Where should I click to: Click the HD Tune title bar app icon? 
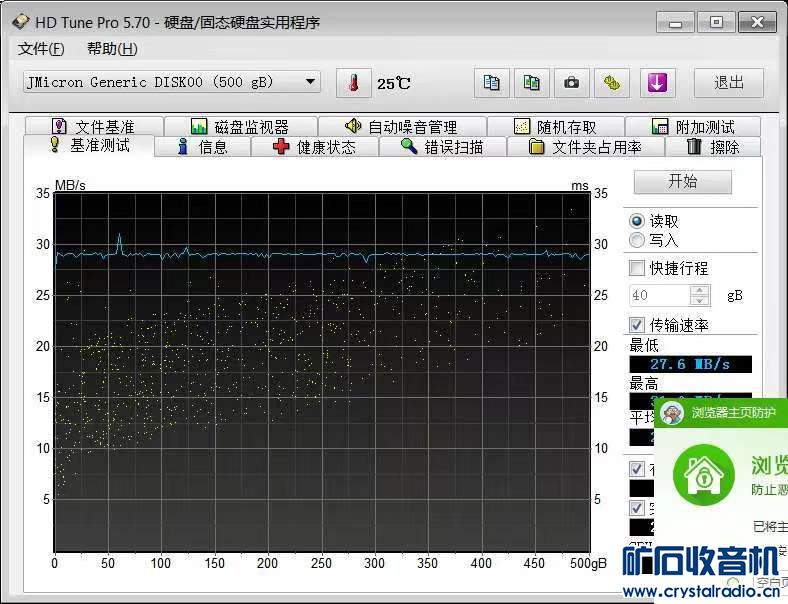click(x=20, y=22)
